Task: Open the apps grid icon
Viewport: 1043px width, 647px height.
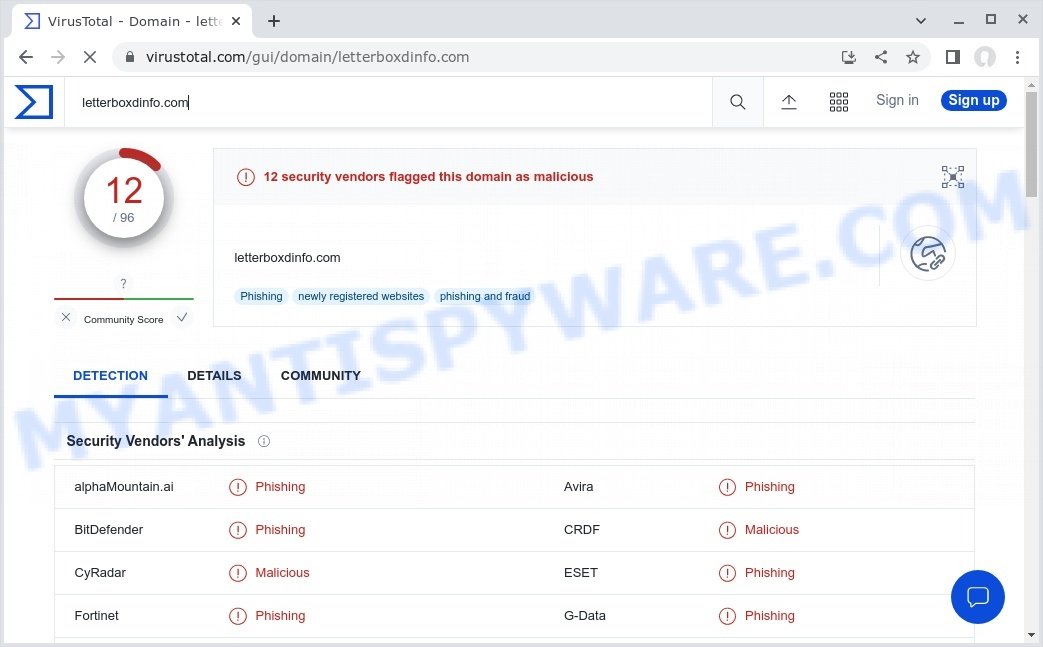Action: coord(838,102)
